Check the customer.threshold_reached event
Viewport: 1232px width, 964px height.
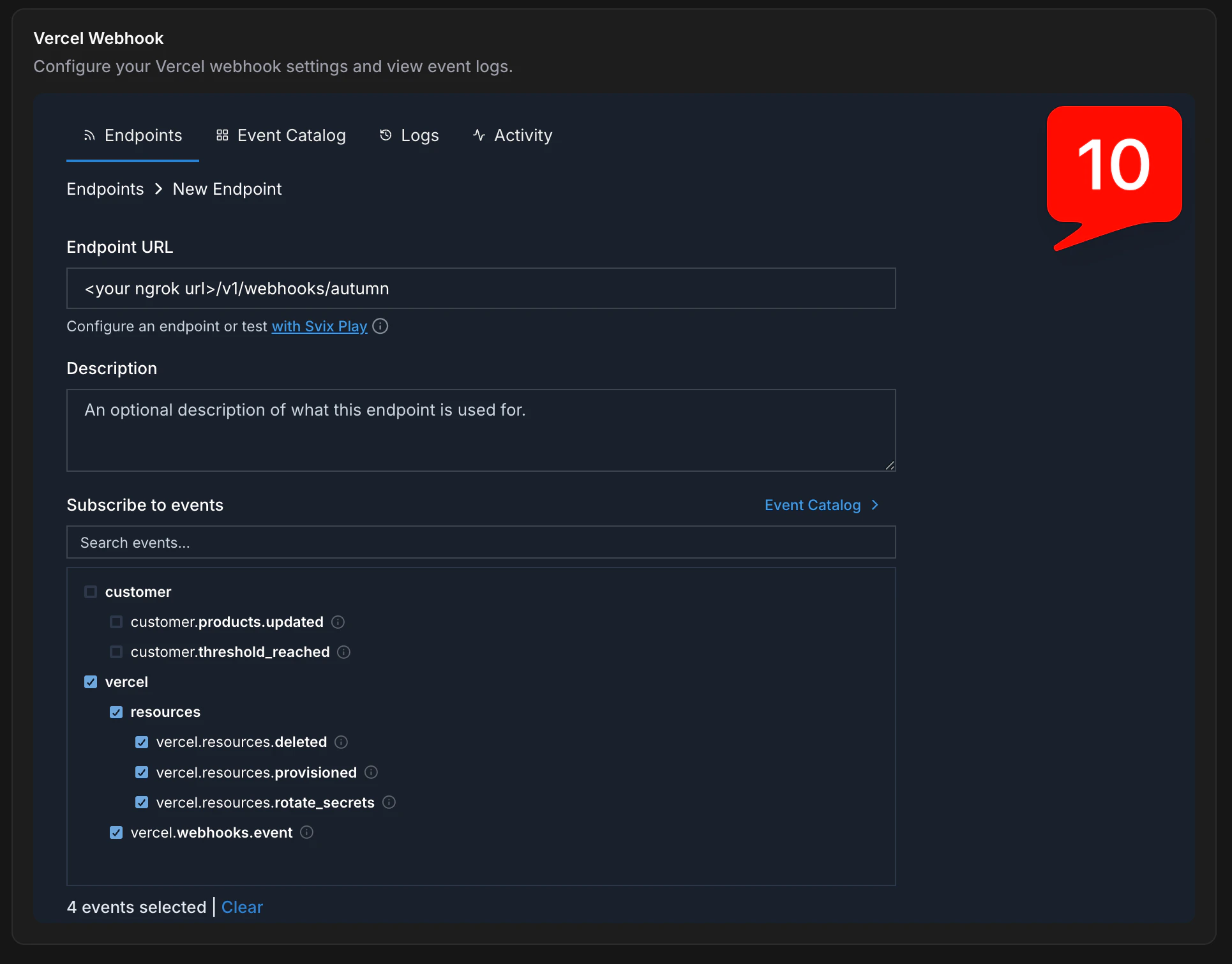(x=116, y=652)
